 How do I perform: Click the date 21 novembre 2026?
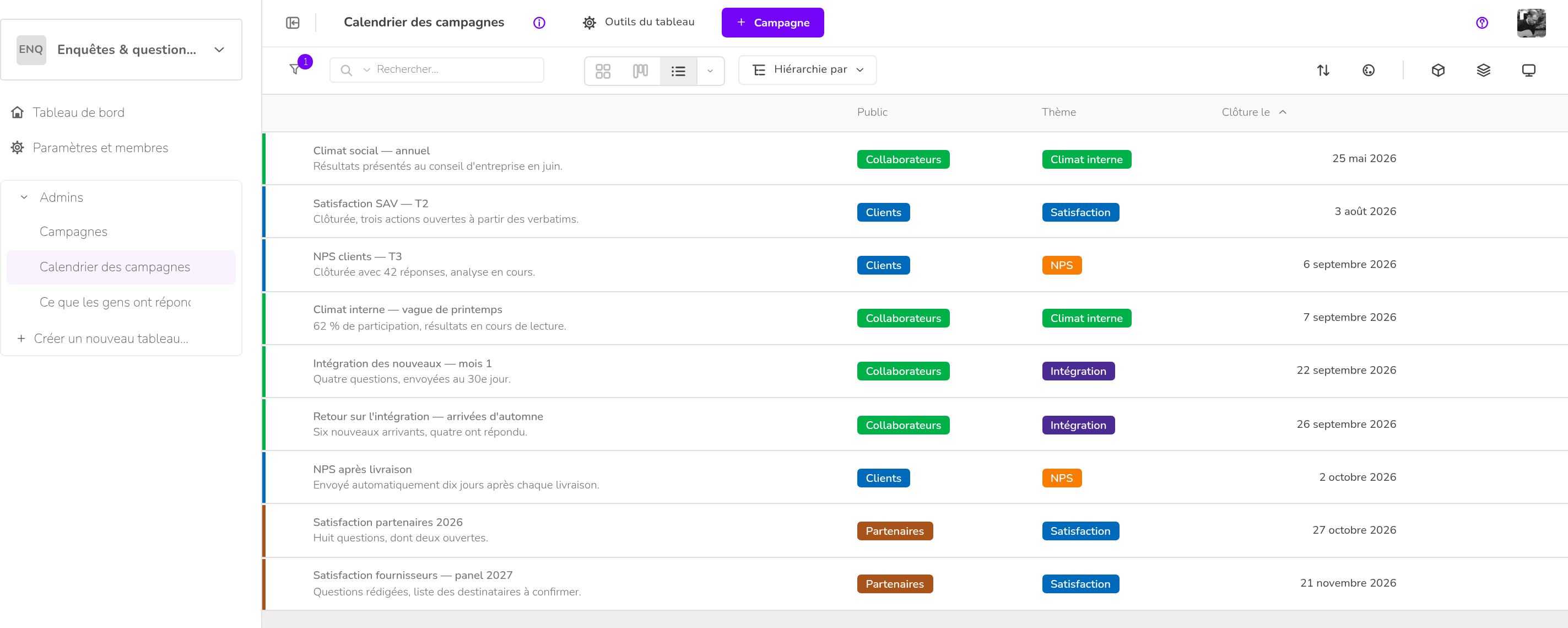pyautogui.click(x=1348, y=583)
